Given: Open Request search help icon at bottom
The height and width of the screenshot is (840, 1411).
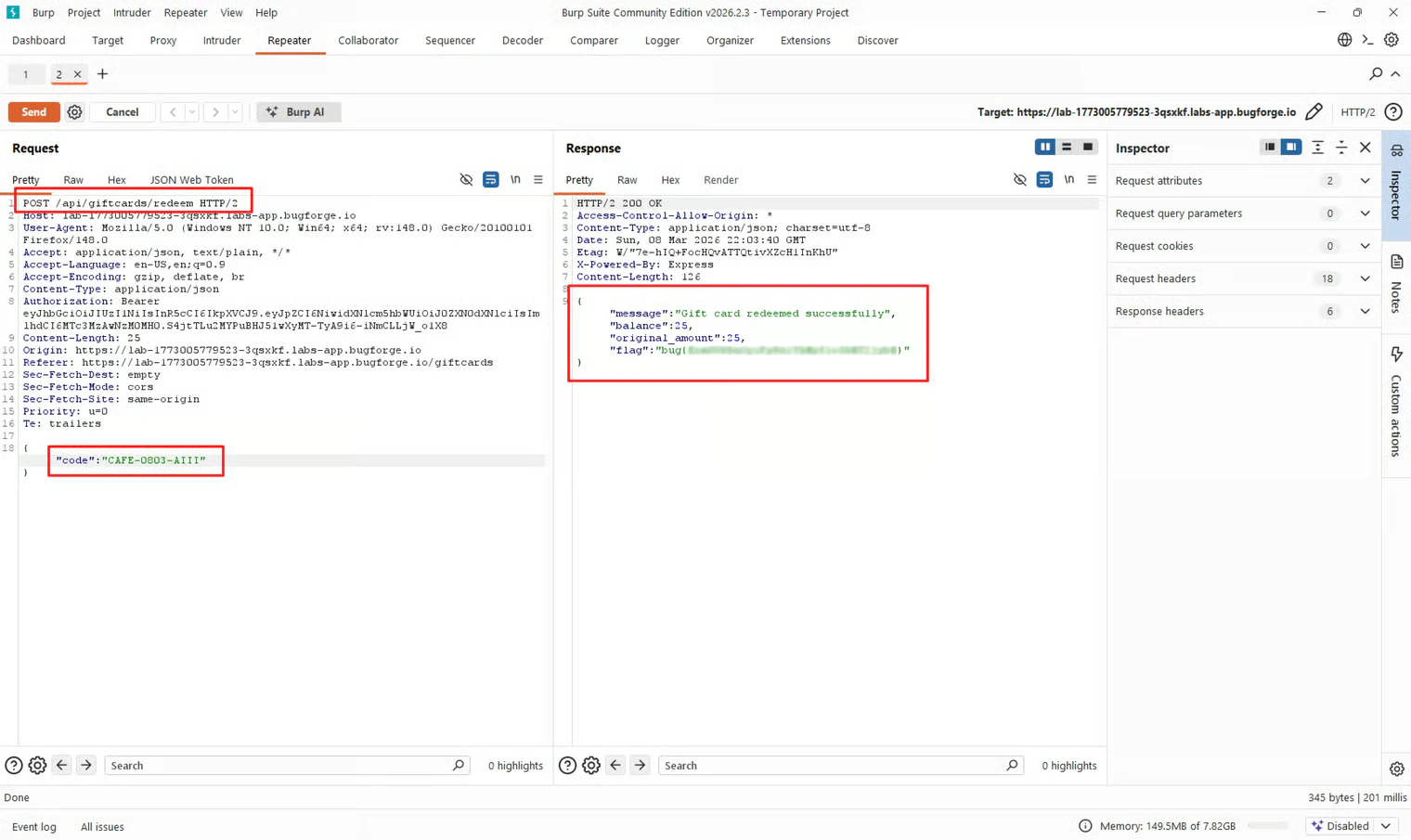Looking at the screenshot, I should click(x=14, y=766).
